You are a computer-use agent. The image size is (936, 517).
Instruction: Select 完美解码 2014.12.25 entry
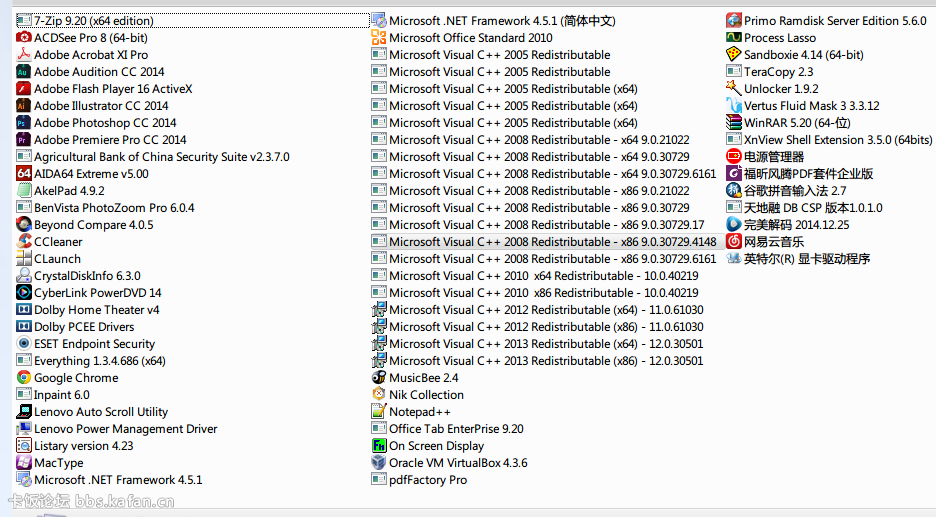pos(788,224)
